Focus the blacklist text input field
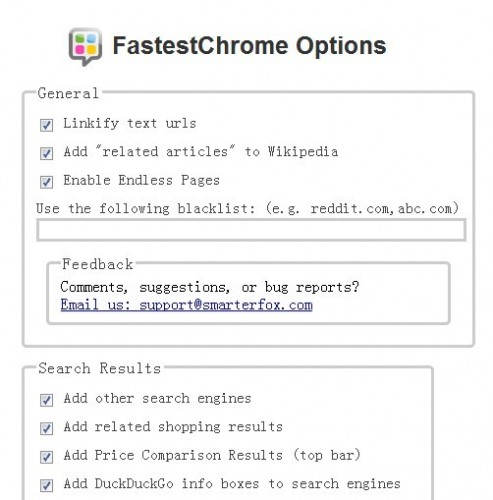 (x=251, y=230)
